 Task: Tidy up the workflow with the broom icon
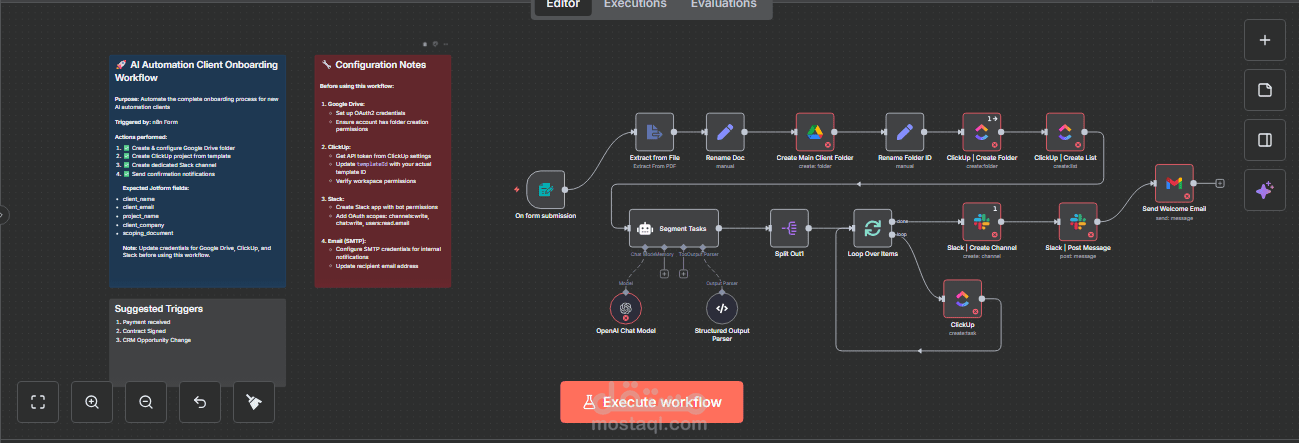[254, 402]
